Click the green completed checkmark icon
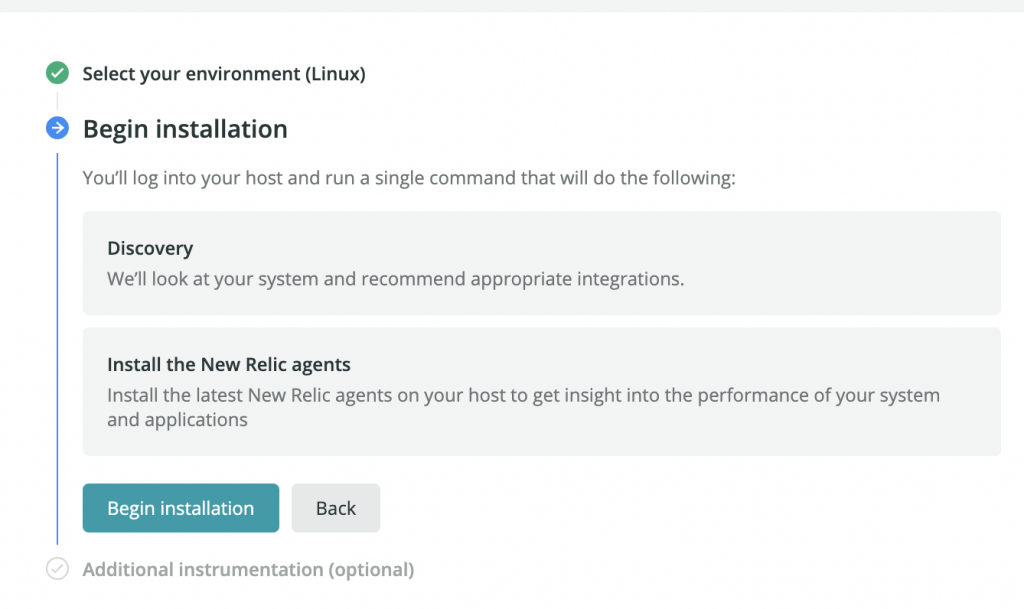Image resolution: width=1024 pixels, height=609 pixels. tap(57, 72)
